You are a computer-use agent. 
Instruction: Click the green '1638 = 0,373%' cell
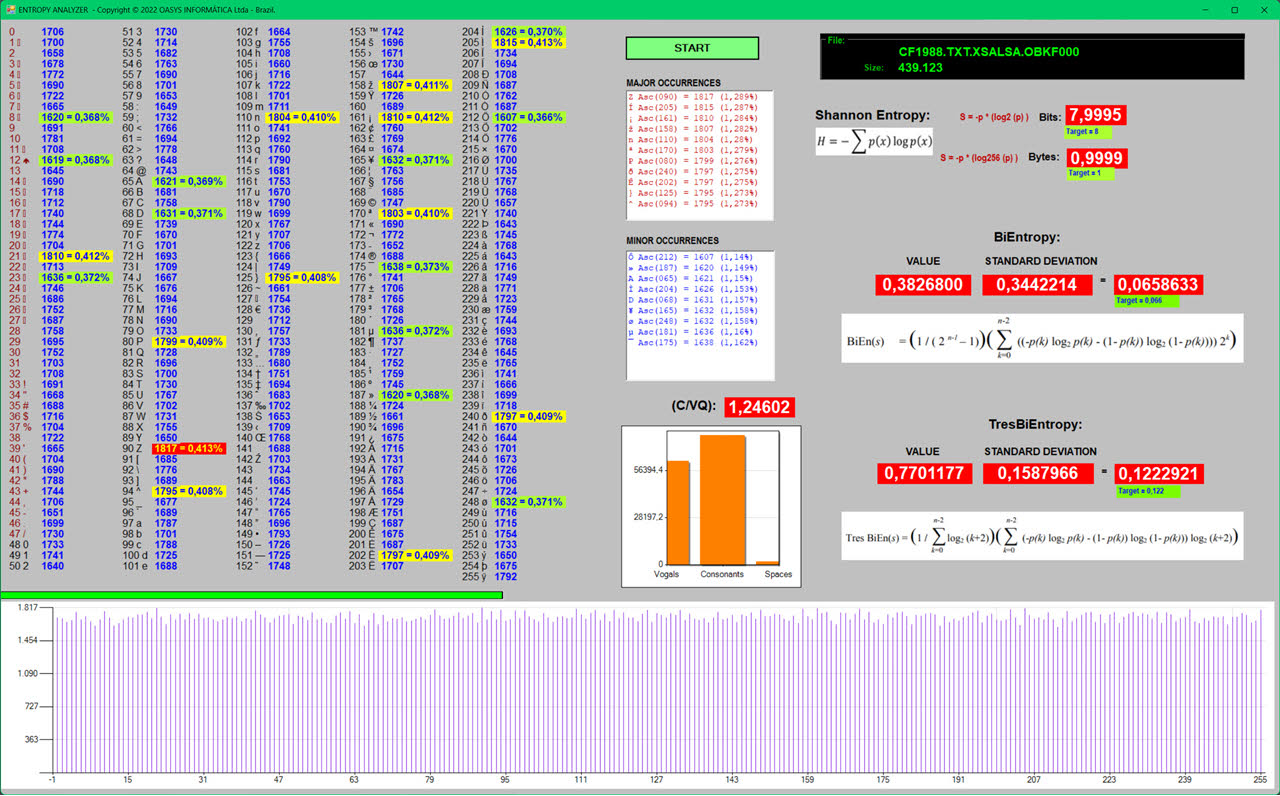tap(416, 267)
